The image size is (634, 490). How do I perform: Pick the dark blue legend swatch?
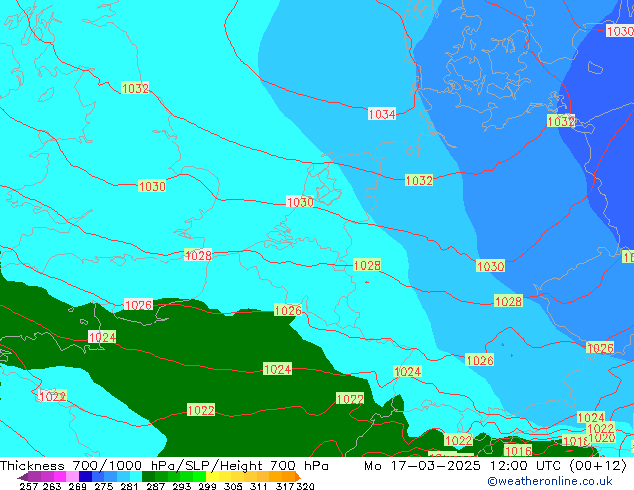pyautogui.click(x=85, y=476)
